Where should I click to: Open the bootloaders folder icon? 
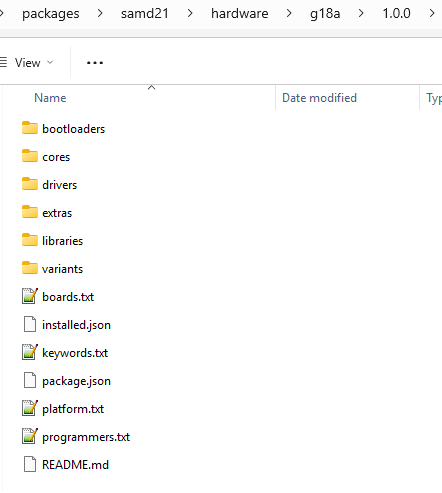[30, 128]
